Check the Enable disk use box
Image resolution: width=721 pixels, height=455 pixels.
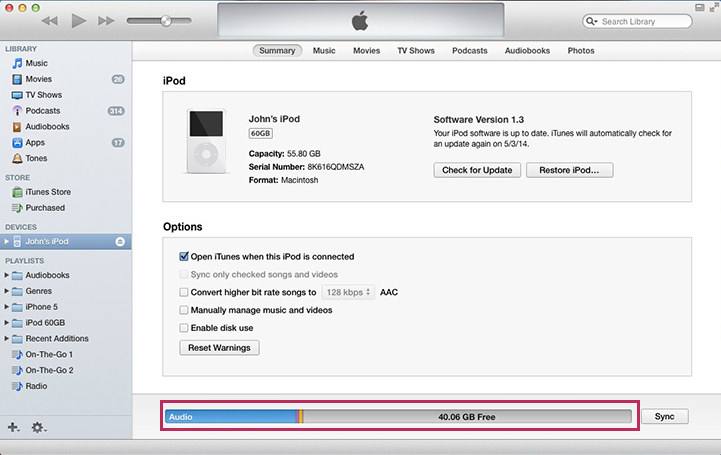tap(184, 328)
